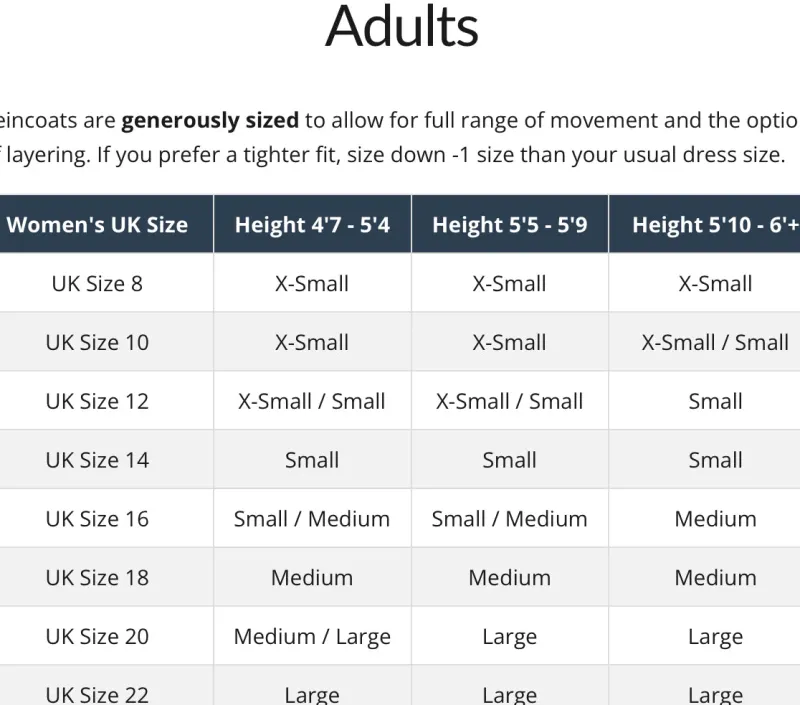Click the UK Size 18 row label
This screenshot has width=800, height=705.
tap(97, 578)
